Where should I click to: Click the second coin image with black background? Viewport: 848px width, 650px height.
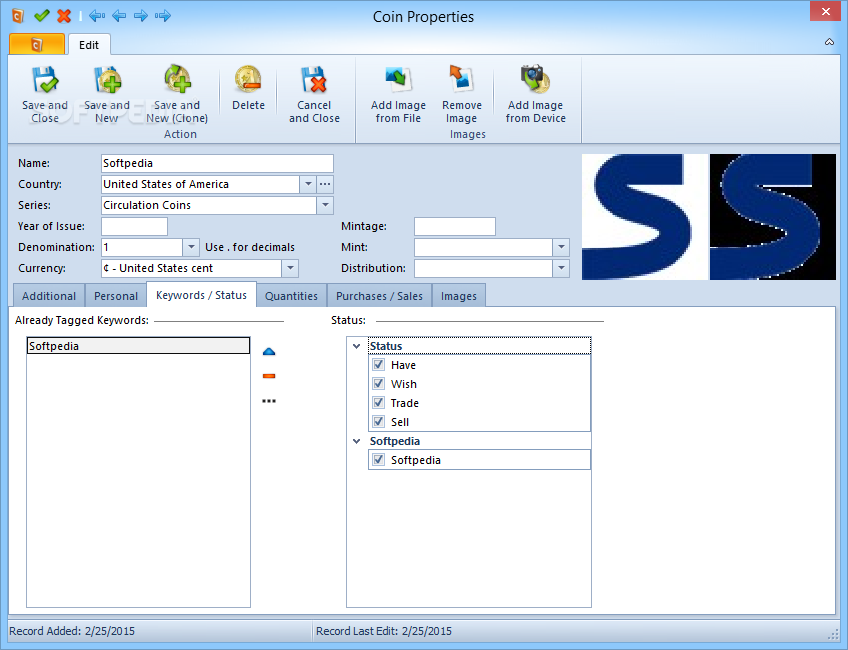pos(773,217)
